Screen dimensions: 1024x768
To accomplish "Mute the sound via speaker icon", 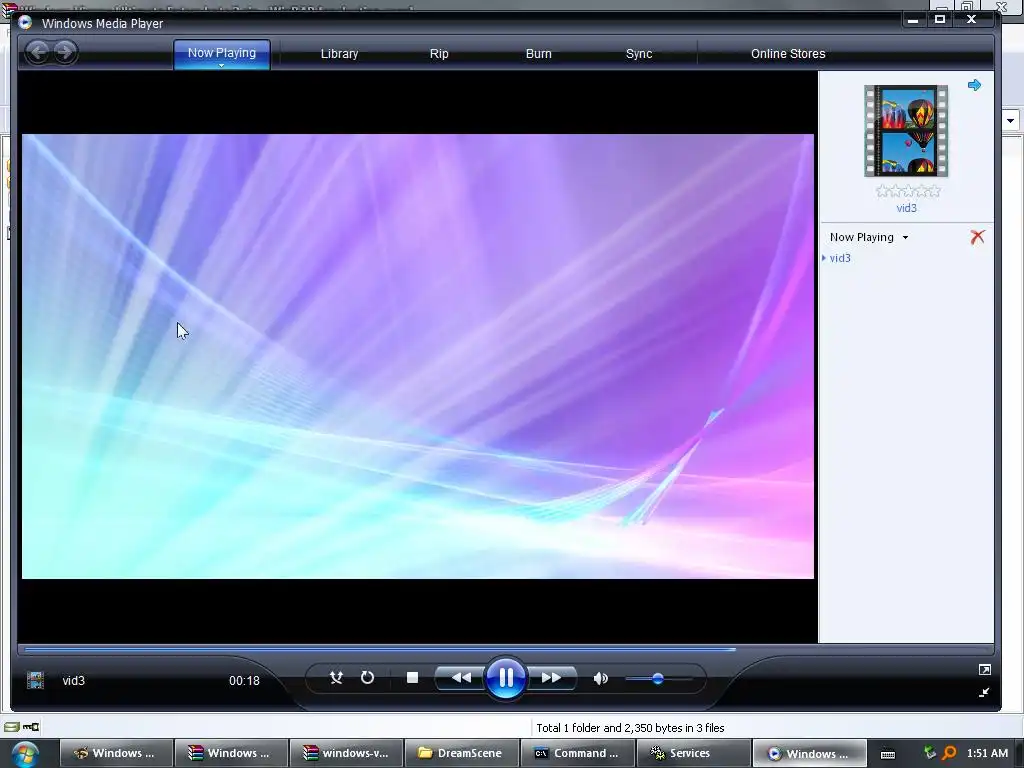I will [601, 679].
